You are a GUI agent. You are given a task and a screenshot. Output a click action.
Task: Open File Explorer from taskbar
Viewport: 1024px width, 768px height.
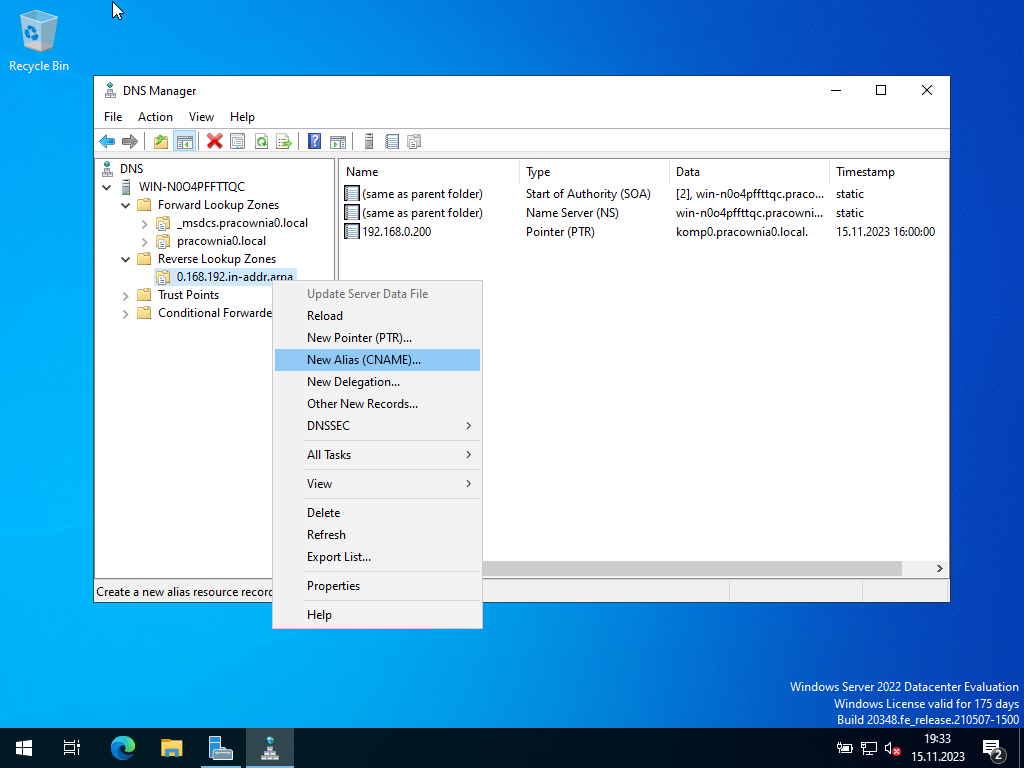coord(172,748)
